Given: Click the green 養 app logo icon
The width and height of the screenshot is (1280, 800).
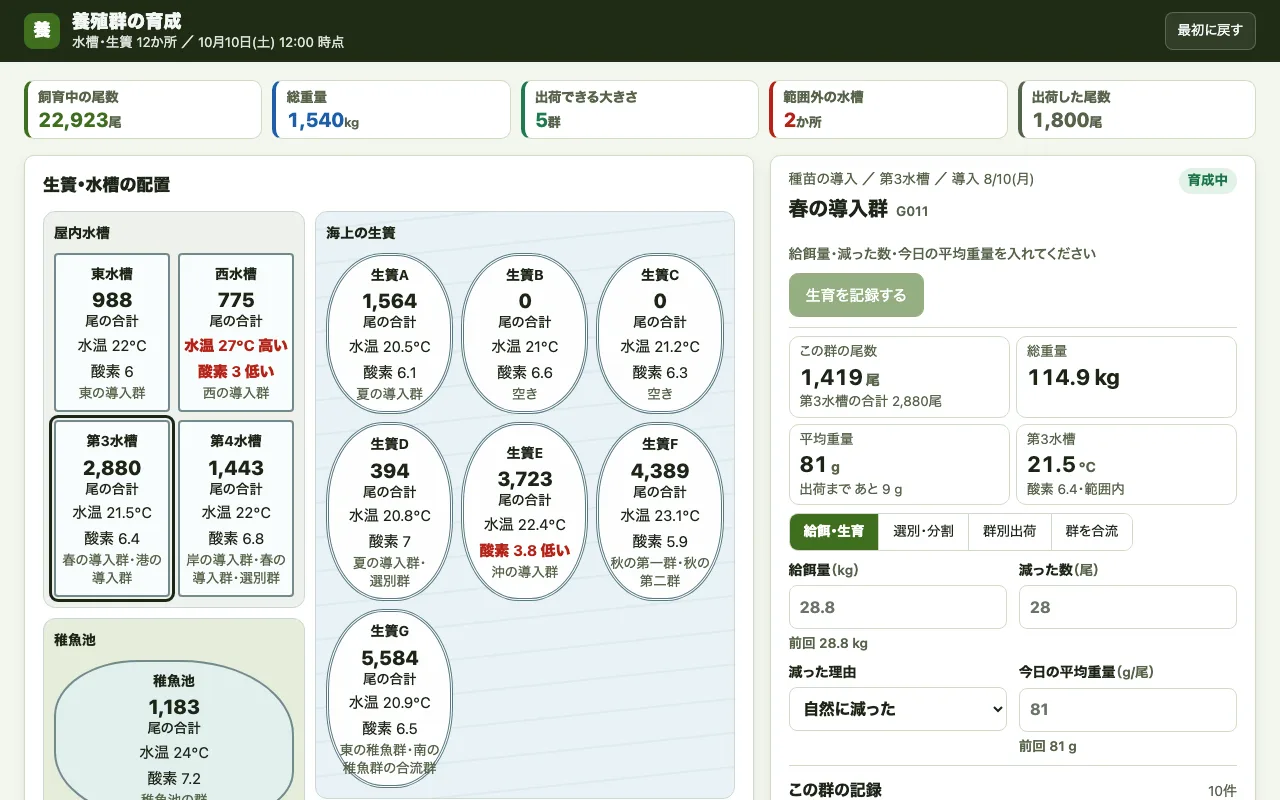Looking at the screenshot, I should click(x=42, y=30).
